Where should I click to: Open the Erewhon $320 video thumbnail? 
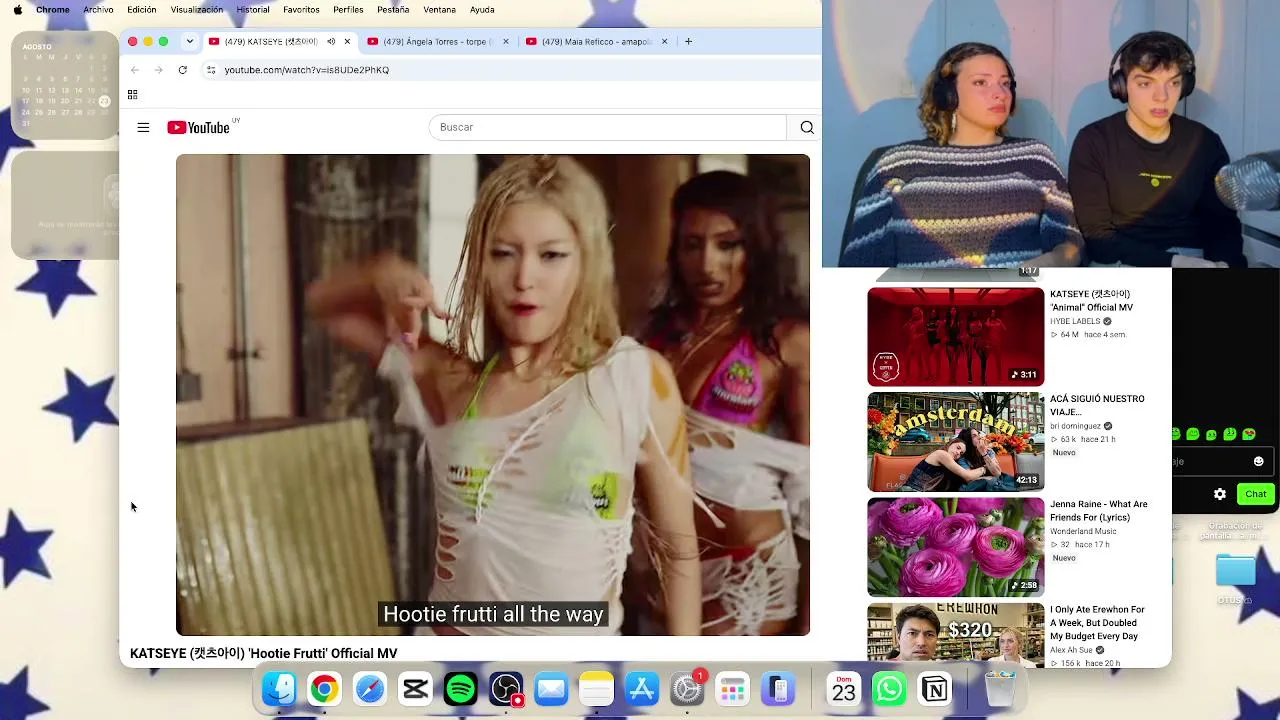pyautogui.click(x=955, y=635)
